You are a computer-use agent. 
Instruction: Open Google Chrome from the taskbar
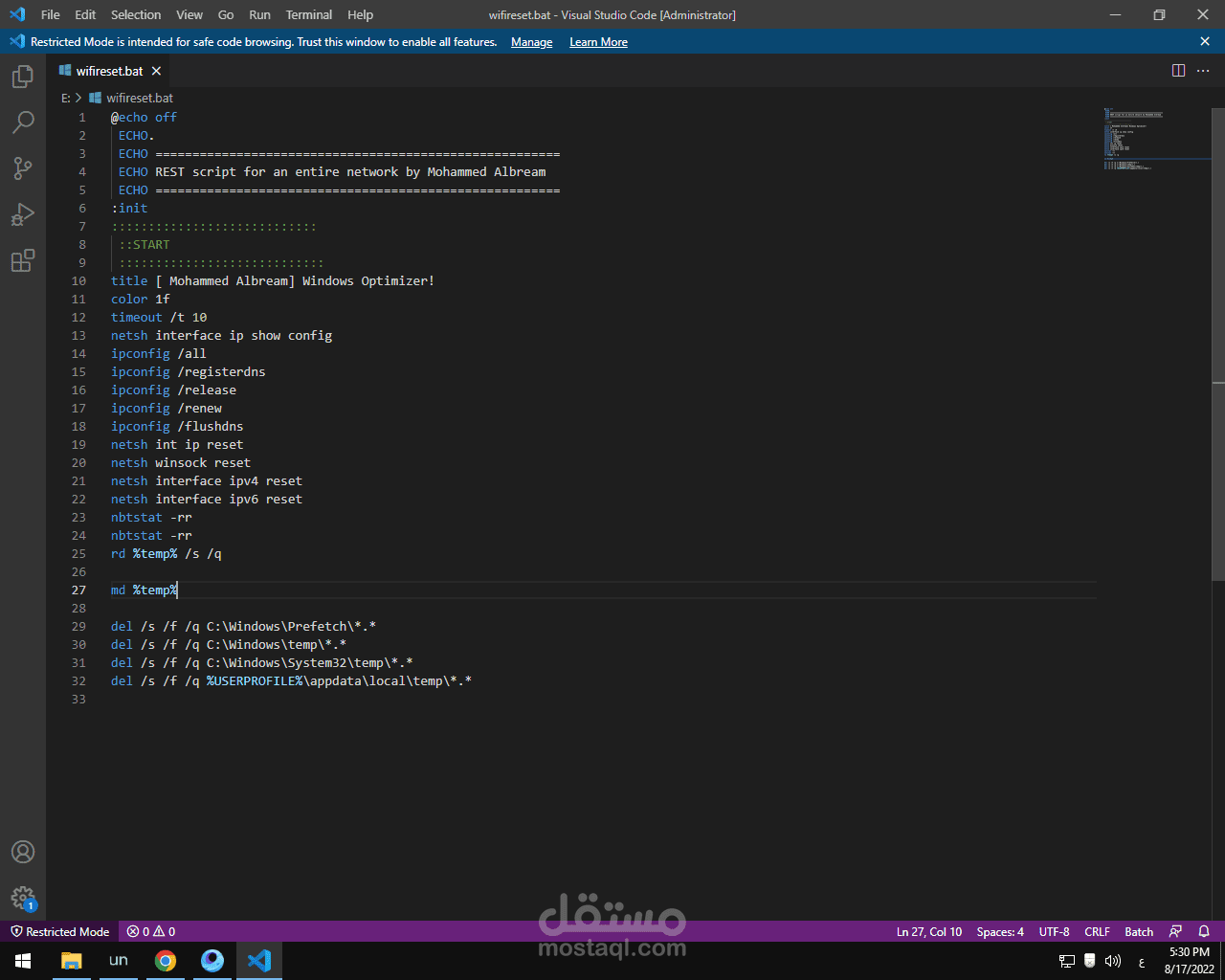(166, 961)
